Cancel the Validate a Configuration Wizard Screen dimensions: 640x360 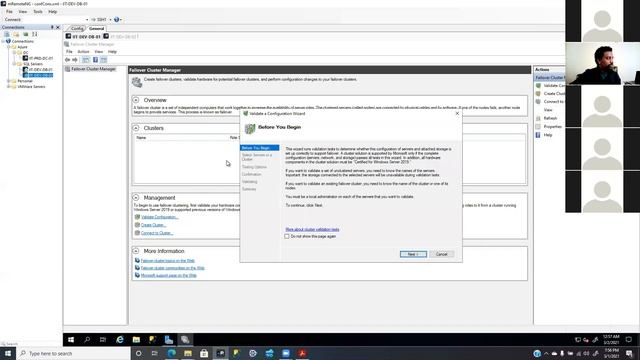(x=441, y=254)
